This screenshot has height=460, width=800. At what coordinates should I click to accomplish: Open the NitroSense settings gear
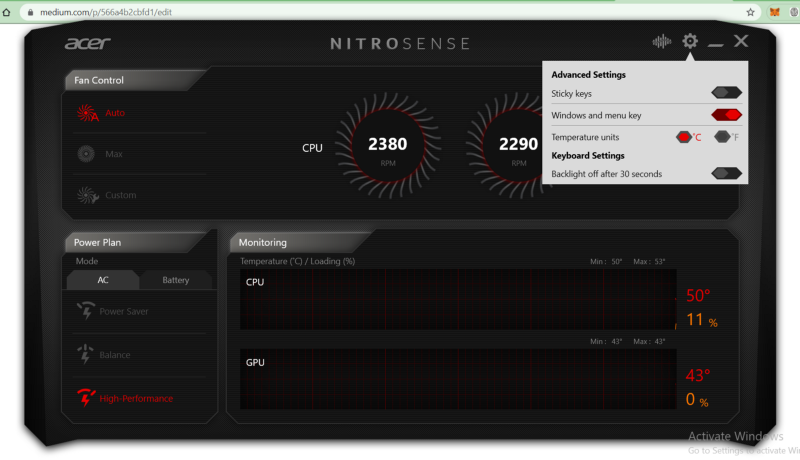tap(689, 41)
